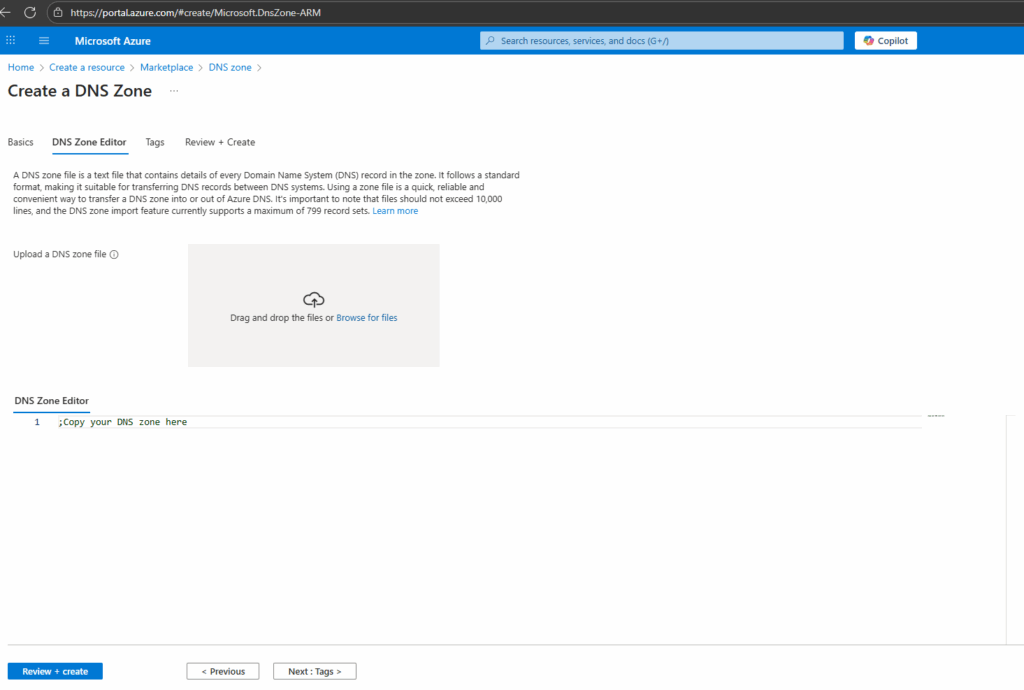Click the Home breadcrumb link
Viewport: 1024px width, 690px height.
pos(21,67)
